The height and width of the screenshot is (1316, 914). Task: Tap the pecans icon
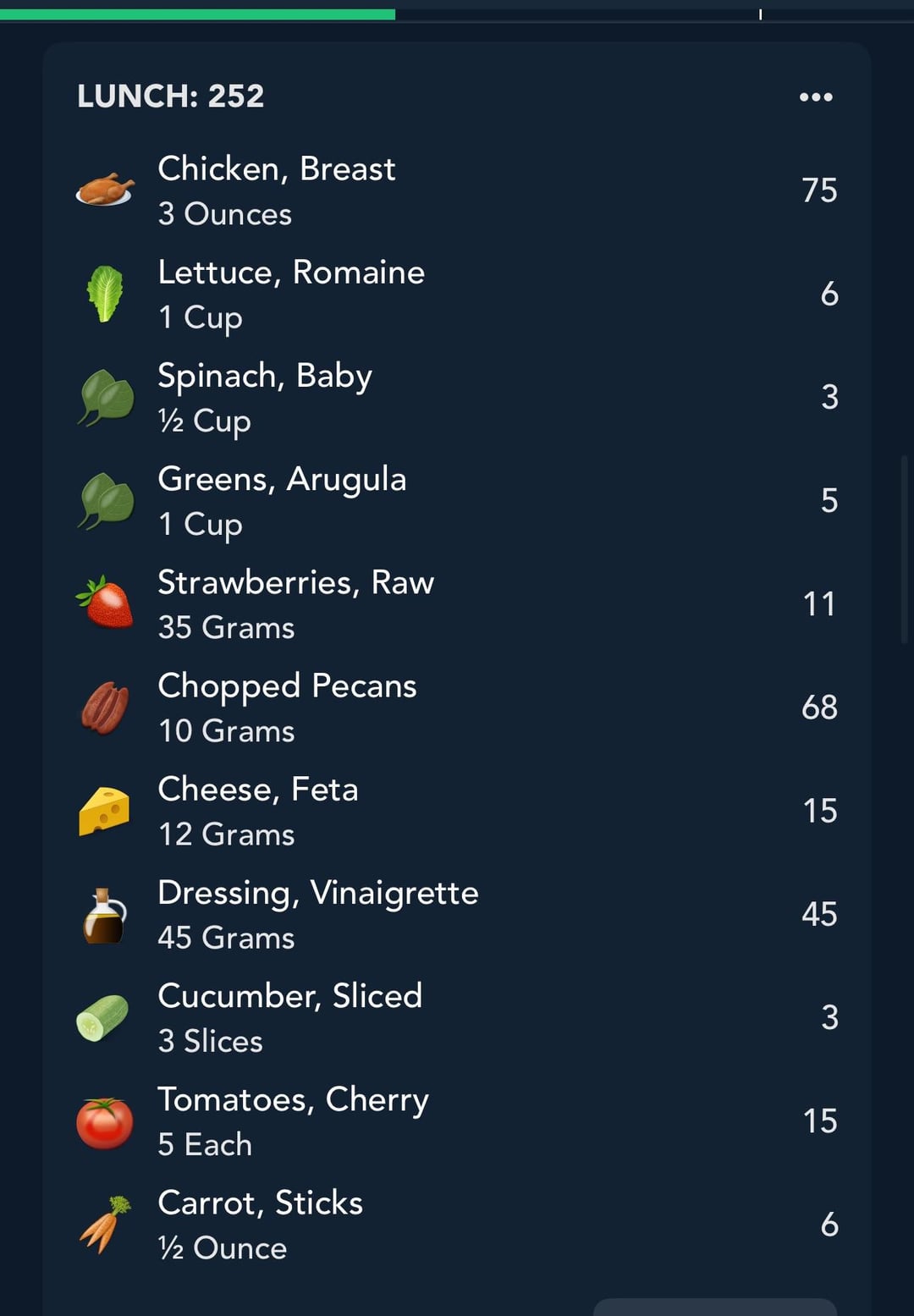(105, 708)
